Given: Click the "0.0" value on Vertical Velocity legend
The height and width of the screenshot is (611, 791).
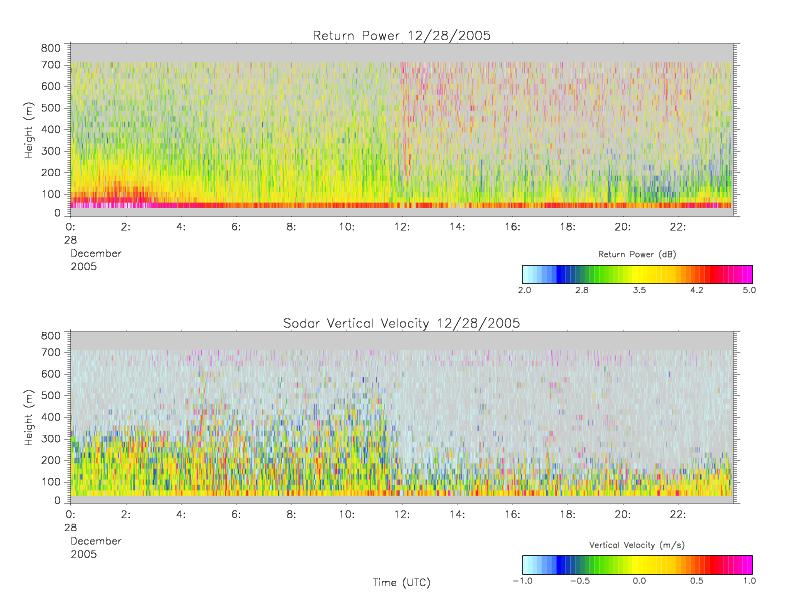Looking at the screenshot, I should click(x=639, y=581).
